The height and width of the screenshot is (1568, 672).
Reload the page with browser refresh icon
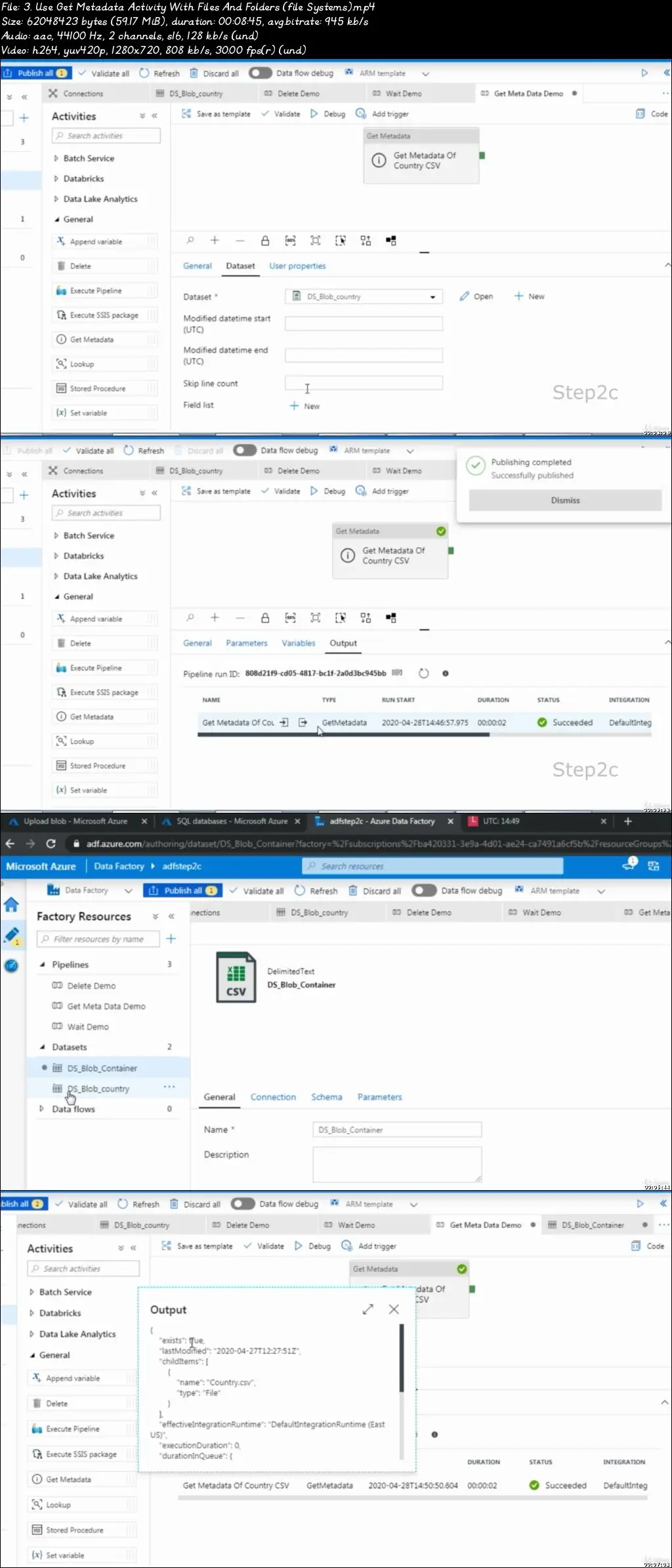[x=51, y=844]
